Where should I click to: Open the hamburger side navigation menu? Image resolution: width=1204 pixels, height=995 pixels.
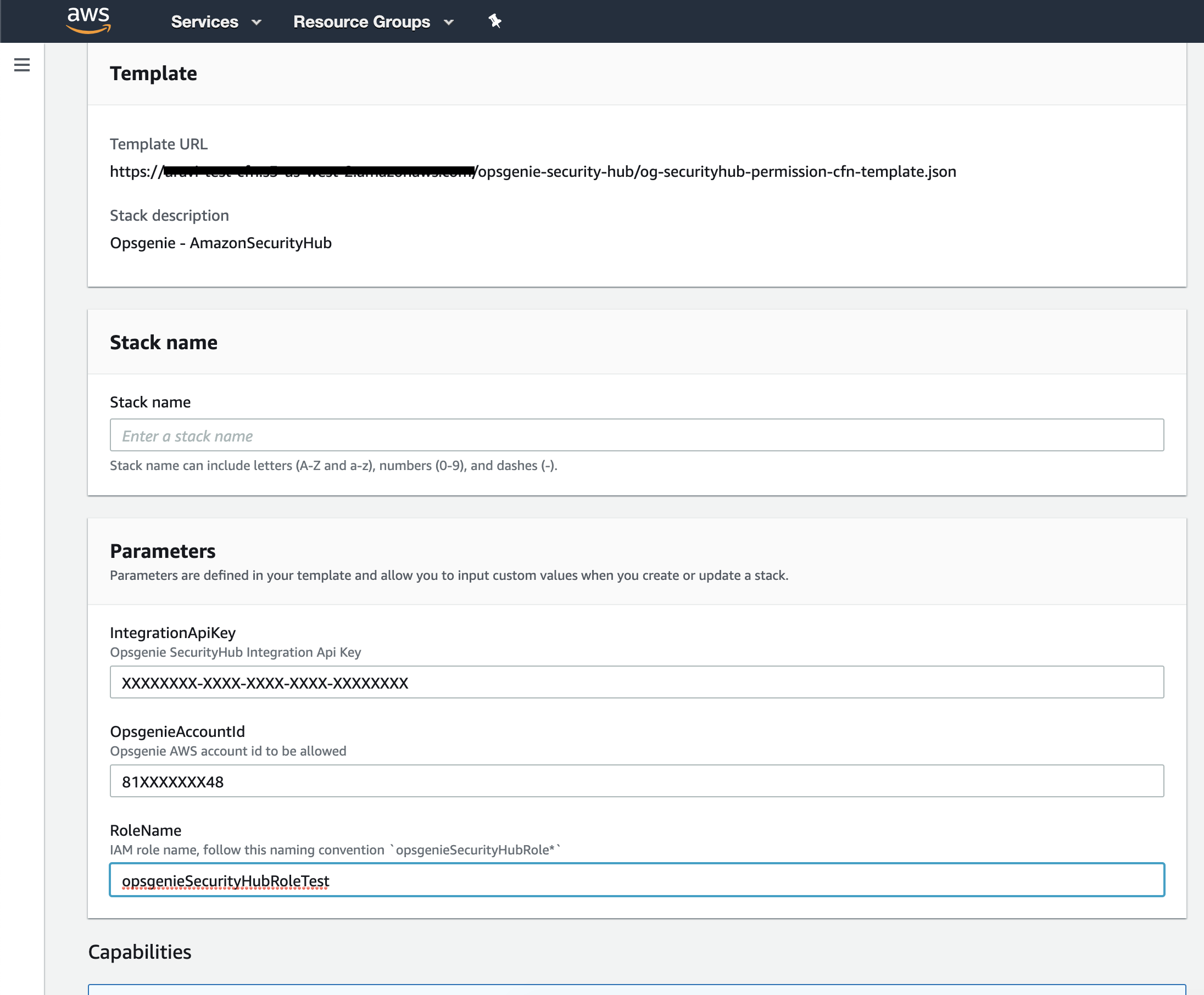pos(22,65)
